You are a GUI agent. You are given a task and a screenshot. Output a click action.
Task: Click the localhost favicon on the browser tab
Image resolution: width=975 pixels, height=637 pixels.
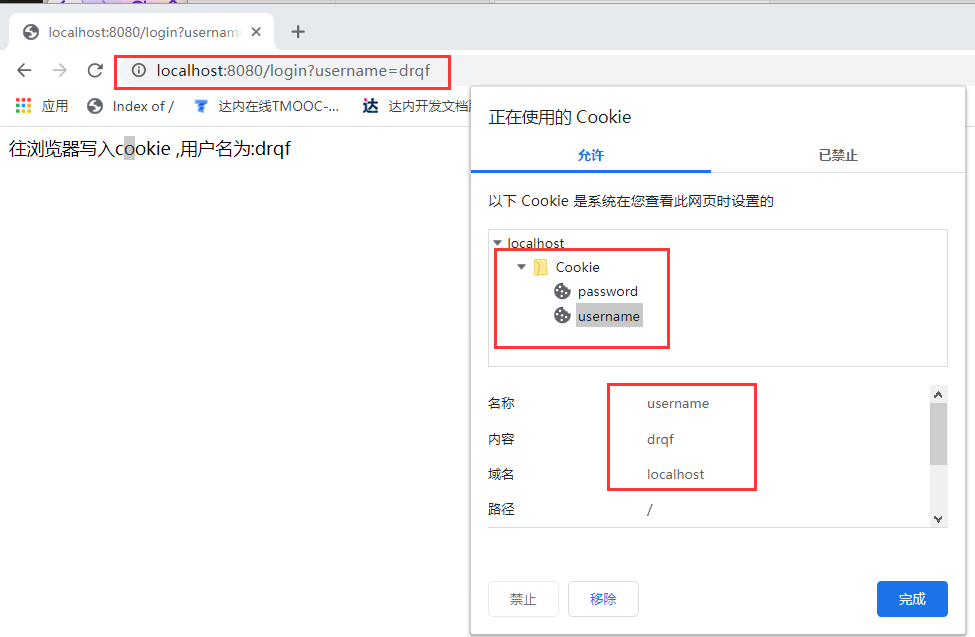coord(30,31)
